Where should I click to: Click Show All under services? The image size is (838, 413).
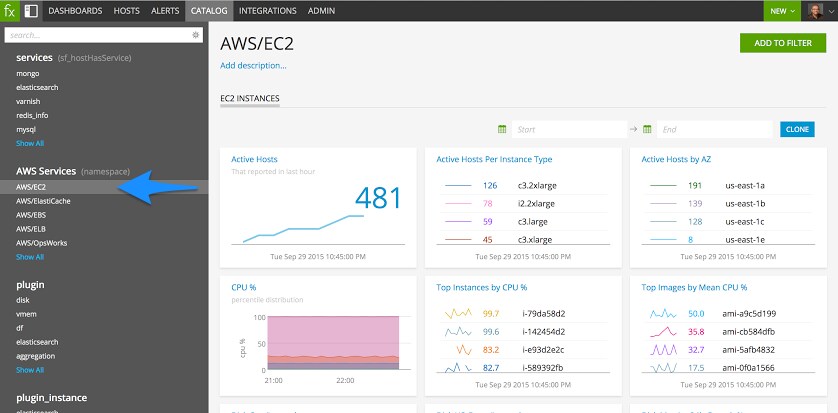30,143
